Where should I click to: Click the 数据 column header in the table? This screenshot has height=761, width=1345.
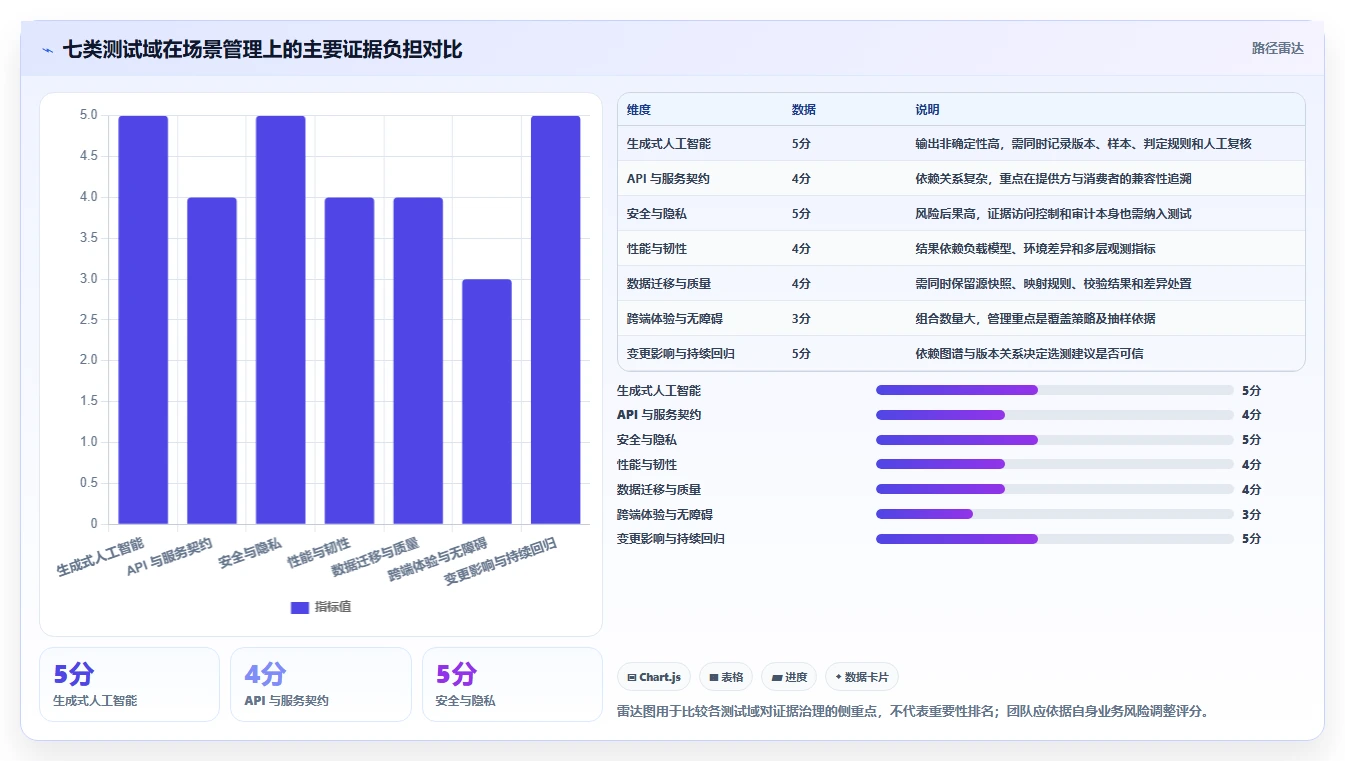[x=804, y=110]
